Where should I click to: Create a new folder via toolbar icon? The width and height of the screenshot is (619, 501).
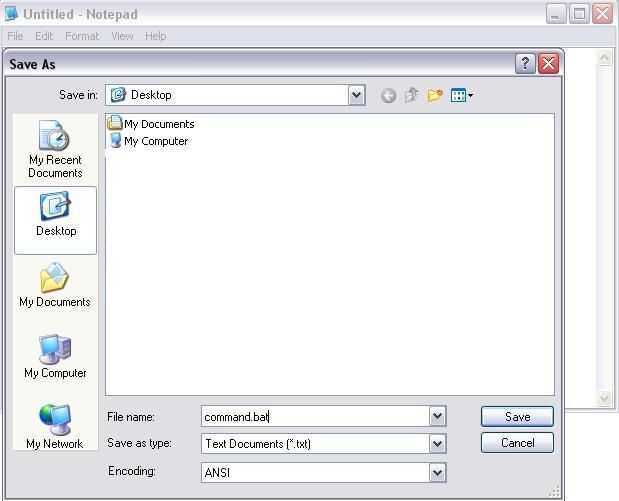[435, 95]
